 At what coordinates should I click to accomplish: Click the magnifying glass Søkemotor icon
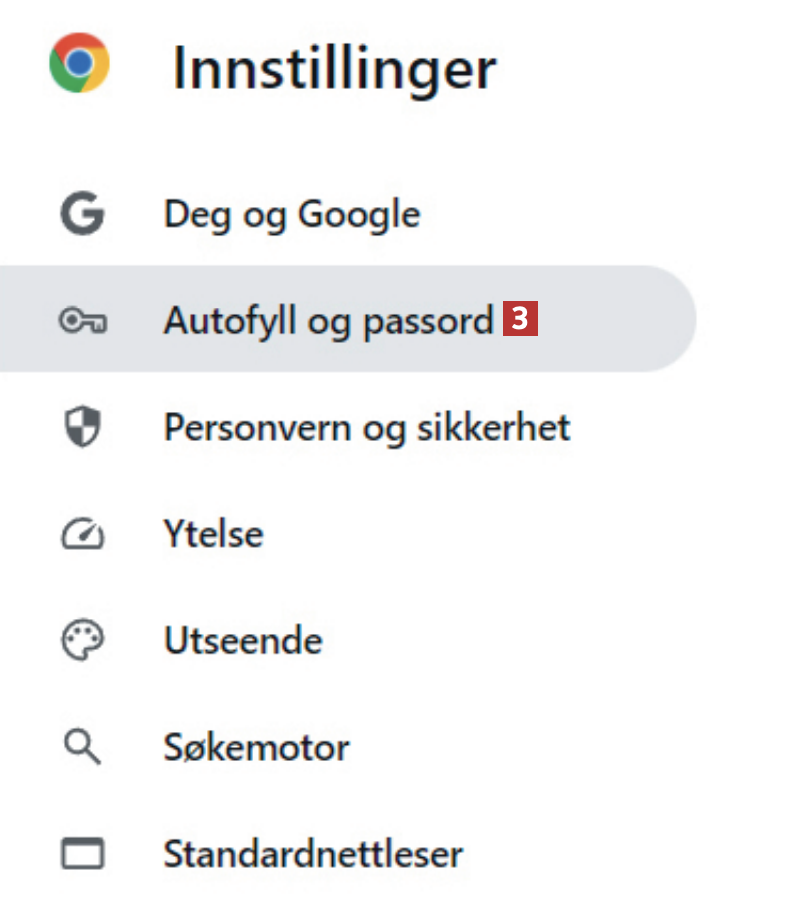[x=82, y=747]
